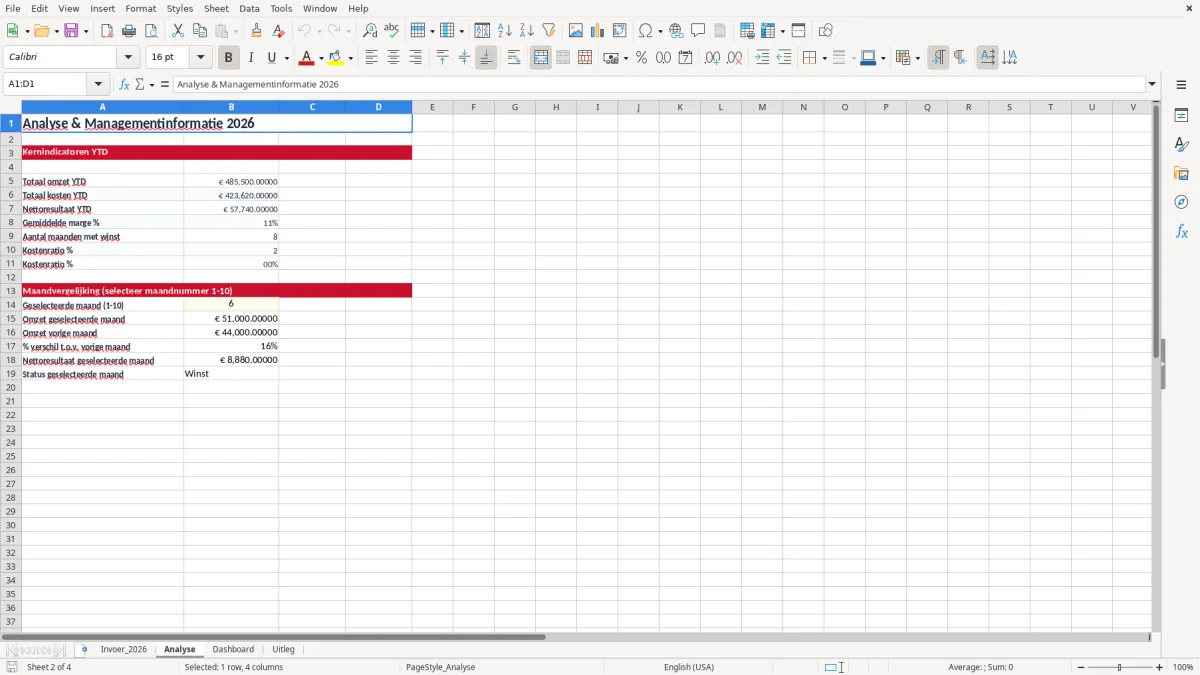1200x675 pixels.
Task: Open the Function Wizard next to Name Box
Action: point(124,85)
